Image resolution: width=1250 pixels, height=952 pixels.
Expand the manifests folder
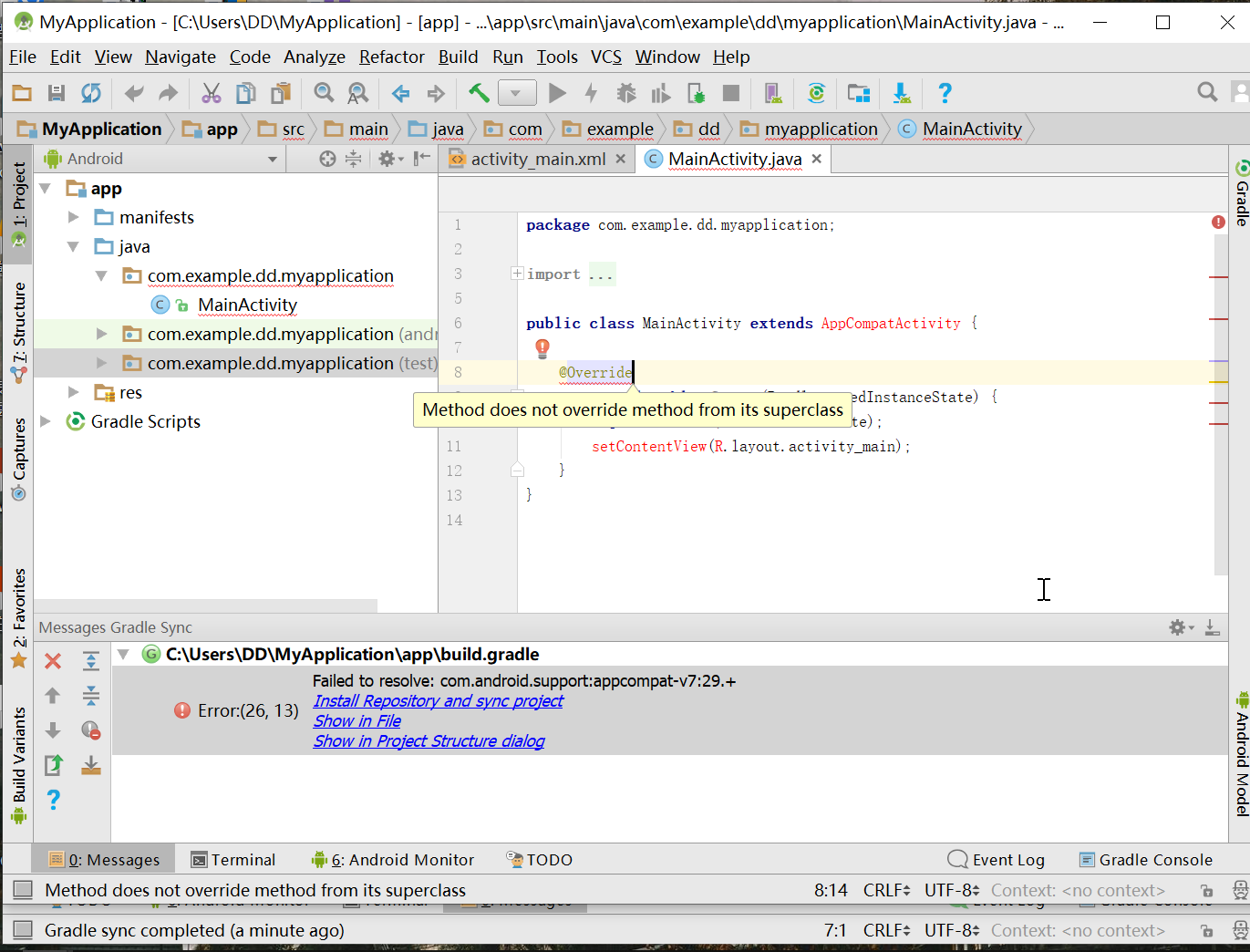coord(74,218)
